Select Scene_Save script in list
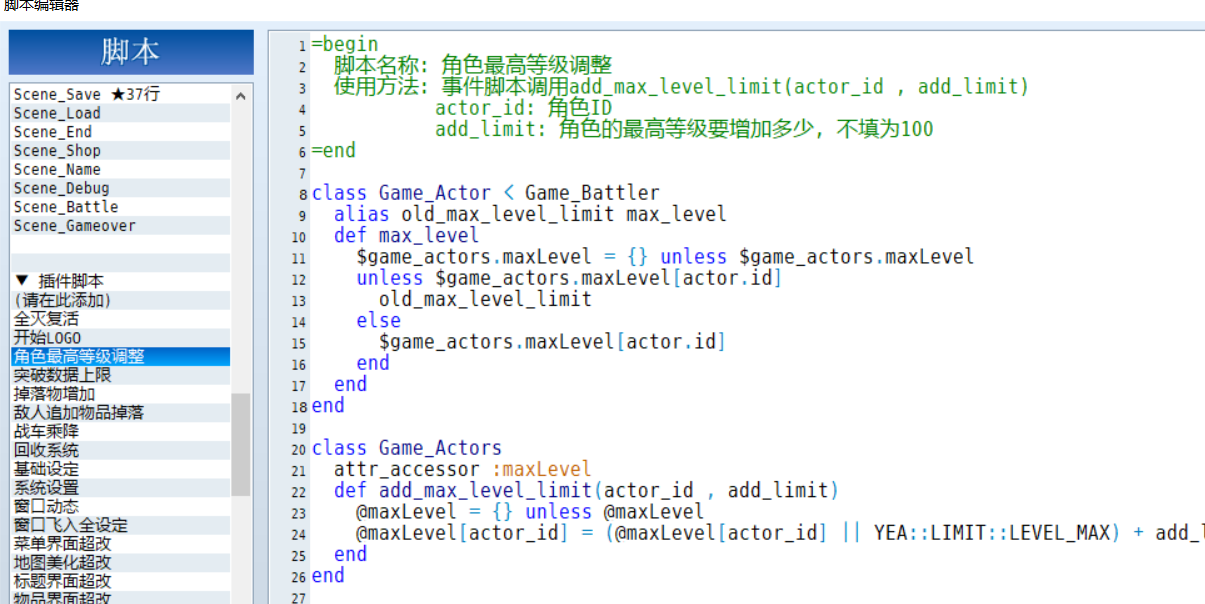 tap(121, 94)
